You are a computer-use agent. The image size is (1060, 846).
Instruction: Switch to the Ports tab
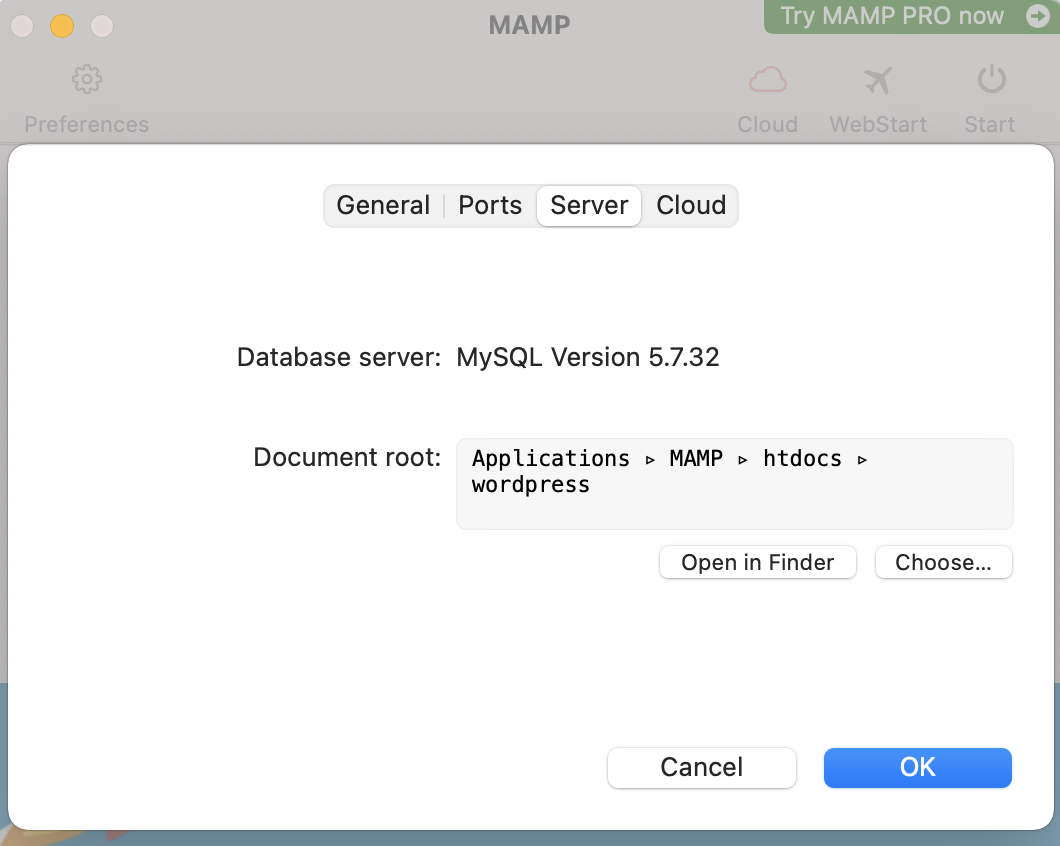490,206
